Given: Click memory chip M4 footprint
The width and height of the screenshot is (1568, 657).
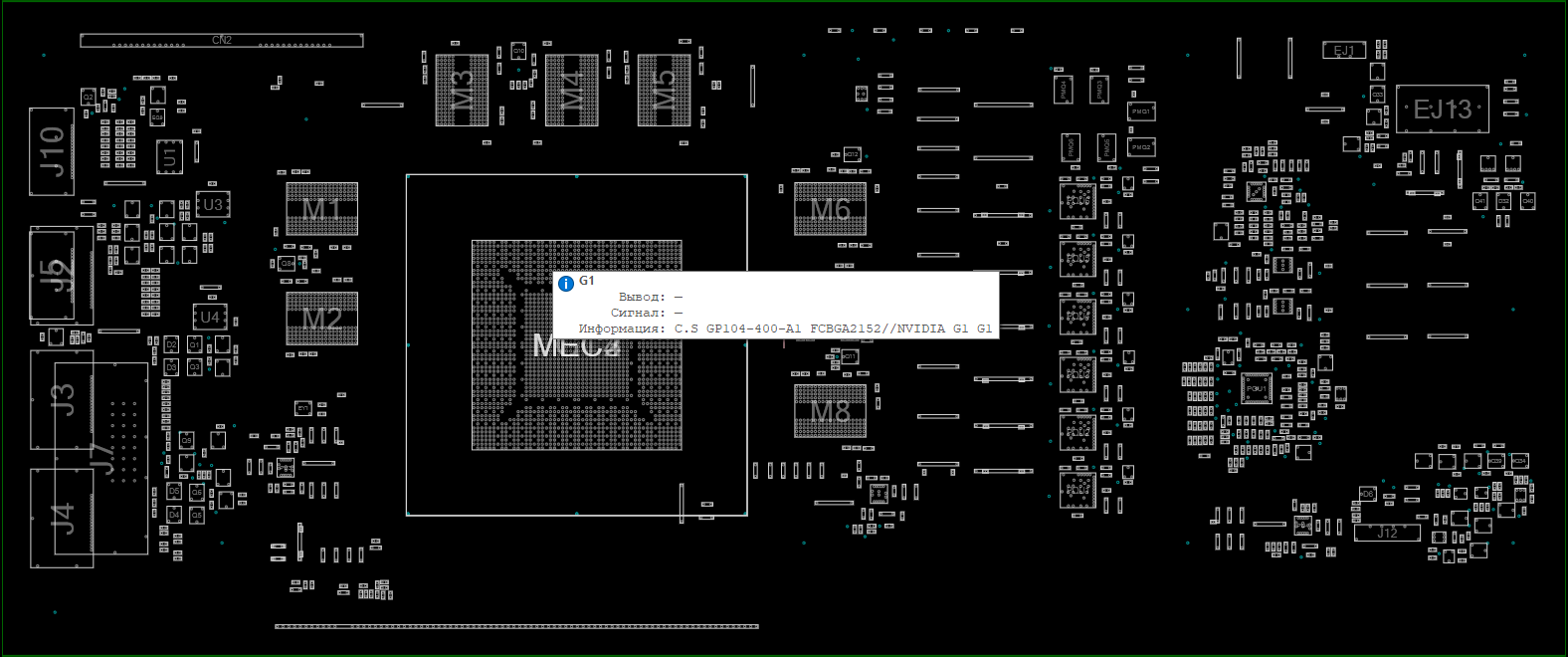Looking at the screenshot, I should (x=571, y=90).
